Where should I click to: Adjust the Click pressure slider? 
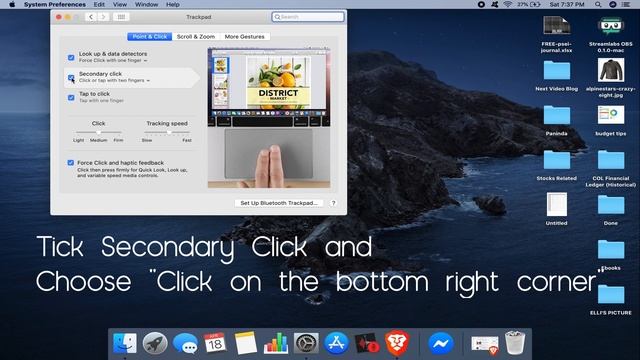98,132
